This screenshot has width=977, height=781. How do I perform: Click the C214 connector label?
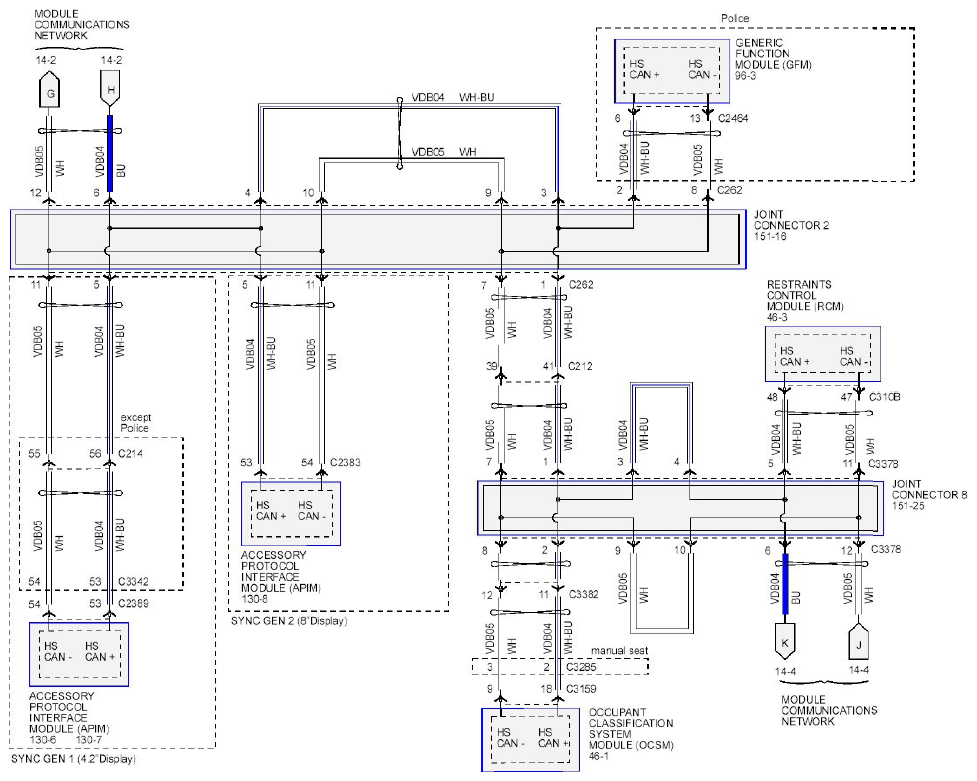(130, 453)
